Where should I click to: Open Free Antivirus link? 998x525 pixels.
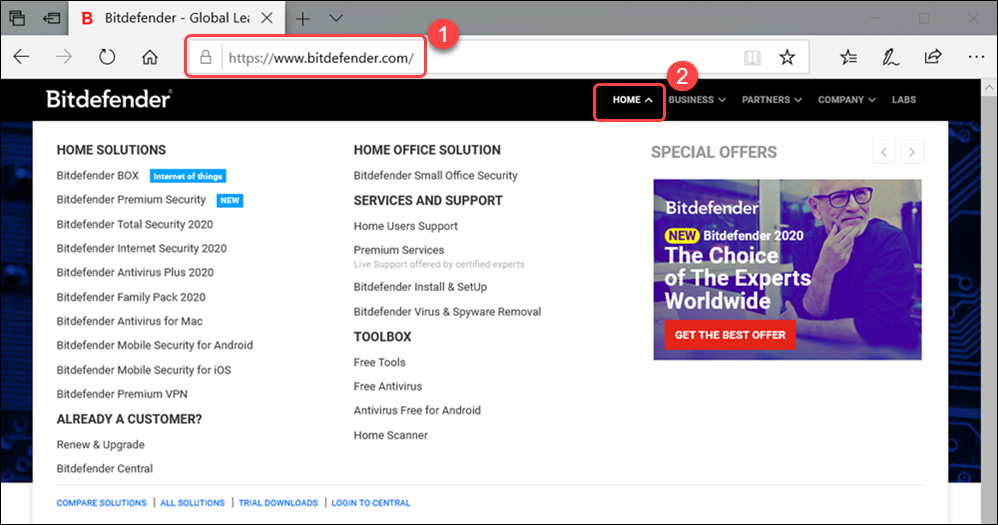tap(388, 387)
